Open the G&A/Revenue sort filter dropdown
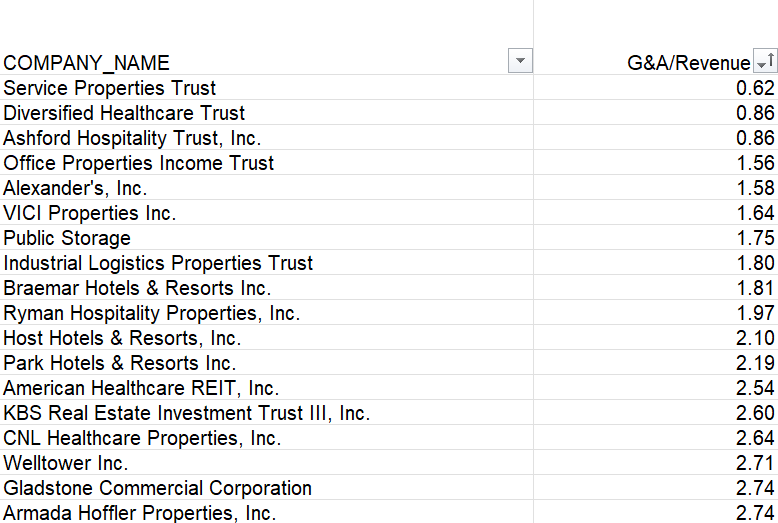 (x=765, y=62)
